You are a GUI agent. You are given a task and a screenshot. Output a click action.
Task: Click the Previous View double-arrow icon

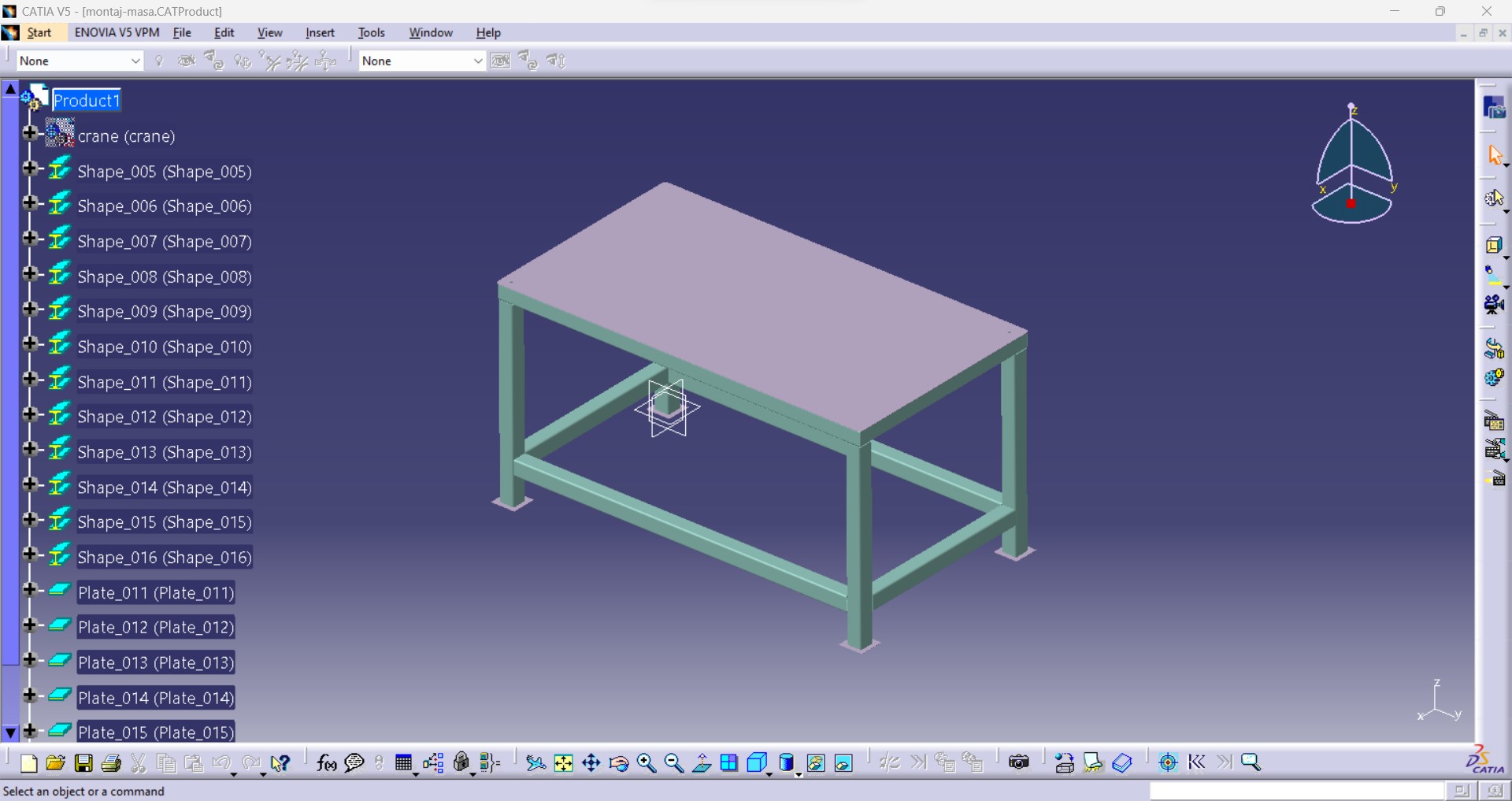1196,762
